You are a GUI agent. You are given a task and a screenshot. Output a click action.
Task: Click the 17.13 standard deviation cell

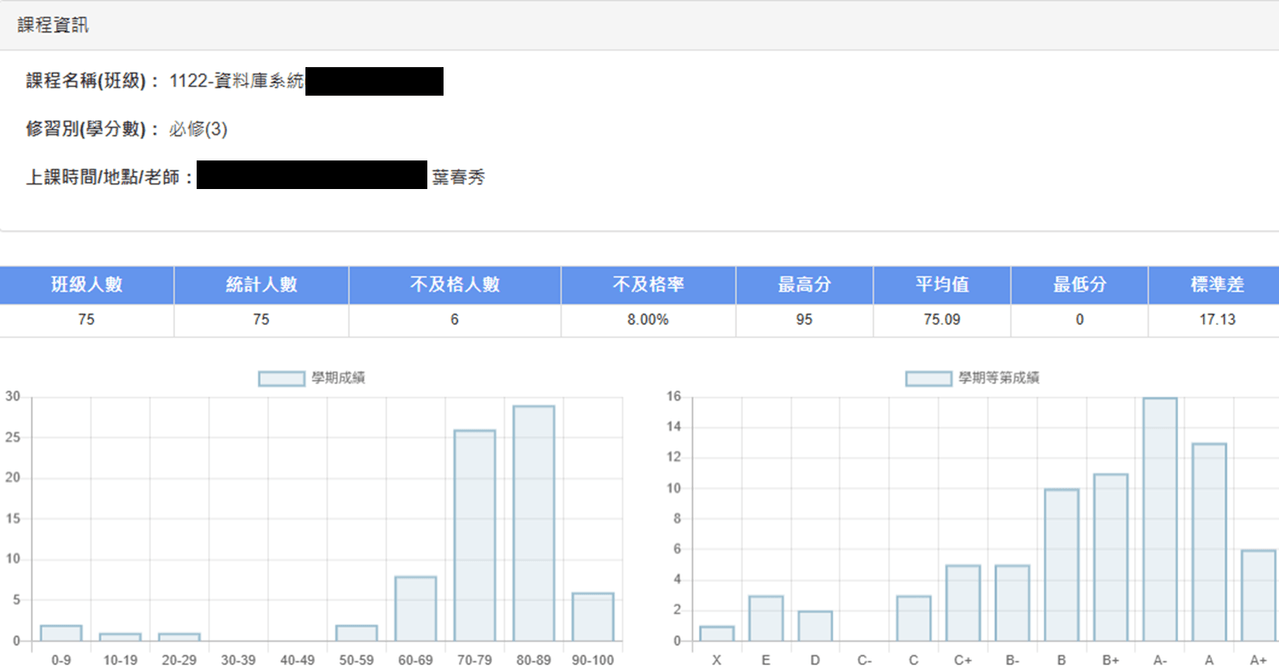(x=1214, y=320)
